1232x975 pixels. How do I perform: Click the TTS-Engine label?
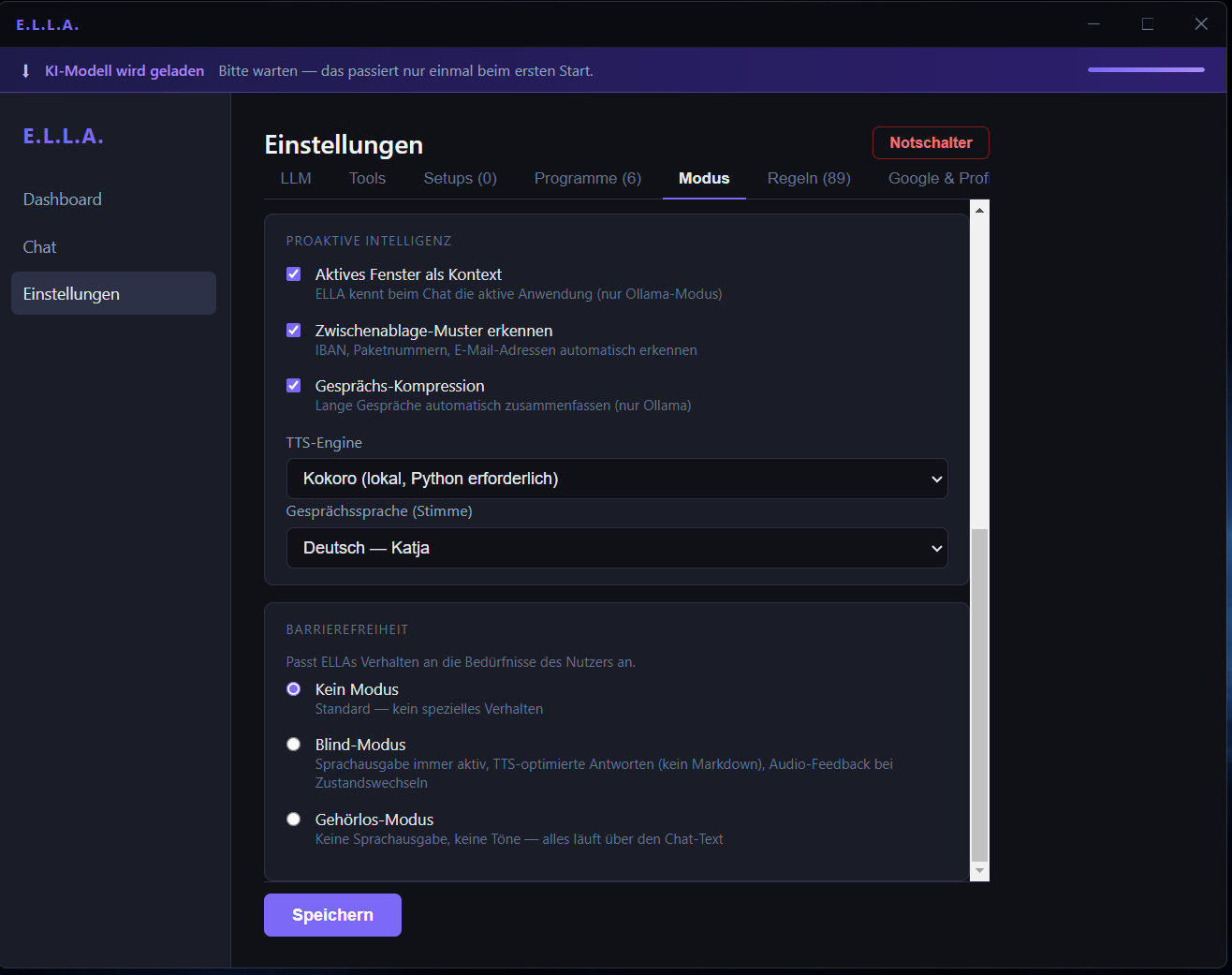324,443
